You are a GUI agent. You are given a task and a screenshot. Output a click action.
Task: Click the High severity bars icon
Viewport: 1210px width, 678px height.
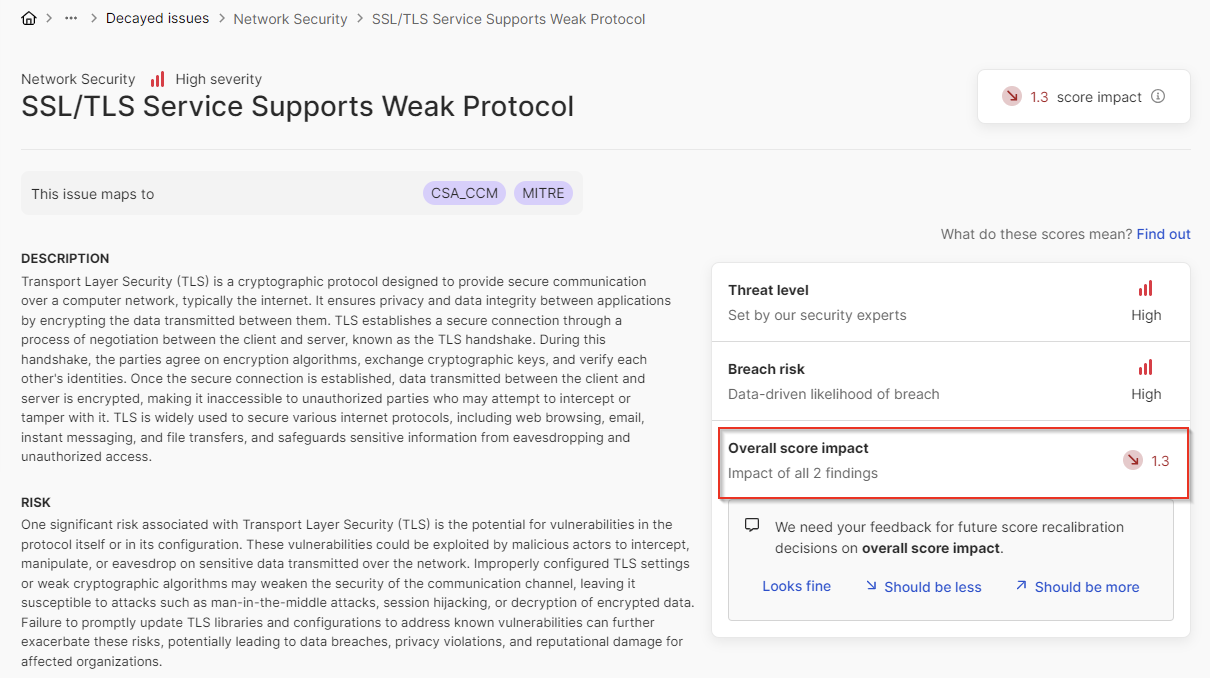click(x=157, y=79)
